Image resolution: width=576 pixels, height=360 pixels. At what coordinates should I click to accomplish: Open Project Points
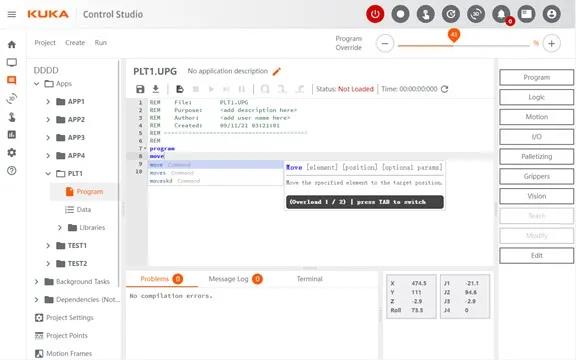click(61, 335)
